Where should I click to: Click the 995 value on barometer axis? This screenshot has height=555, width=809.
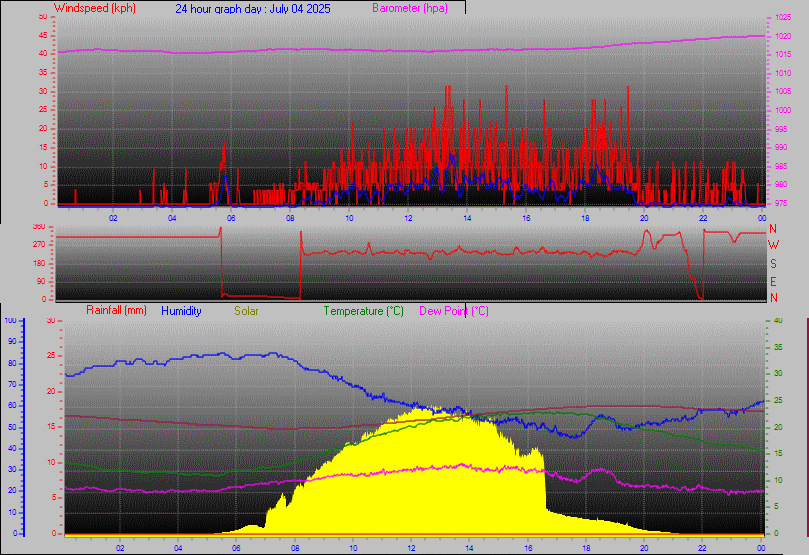point(781,129)
